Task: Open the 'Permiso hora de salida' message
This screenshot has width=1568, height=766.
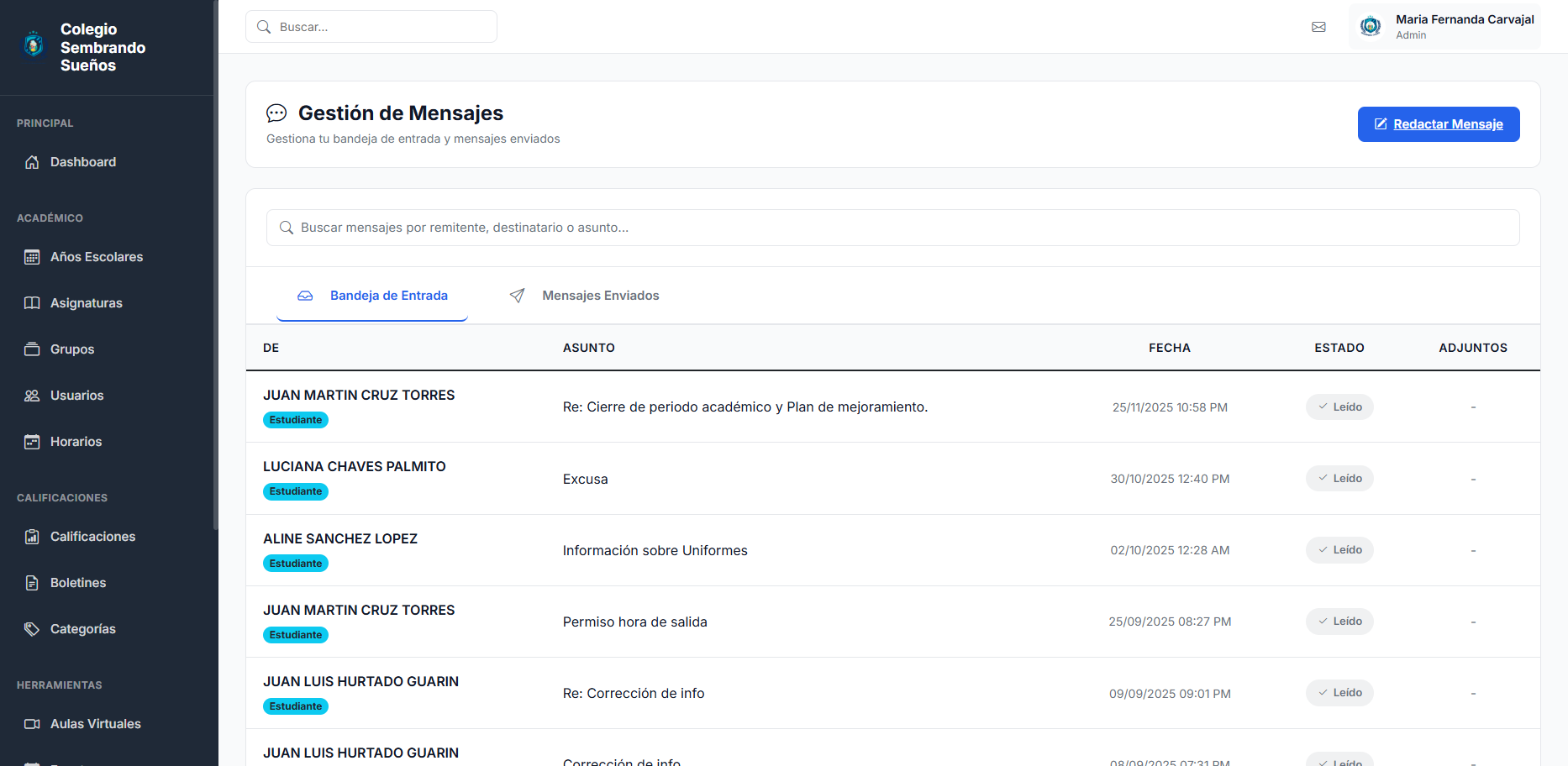Action: coord(634,622)
